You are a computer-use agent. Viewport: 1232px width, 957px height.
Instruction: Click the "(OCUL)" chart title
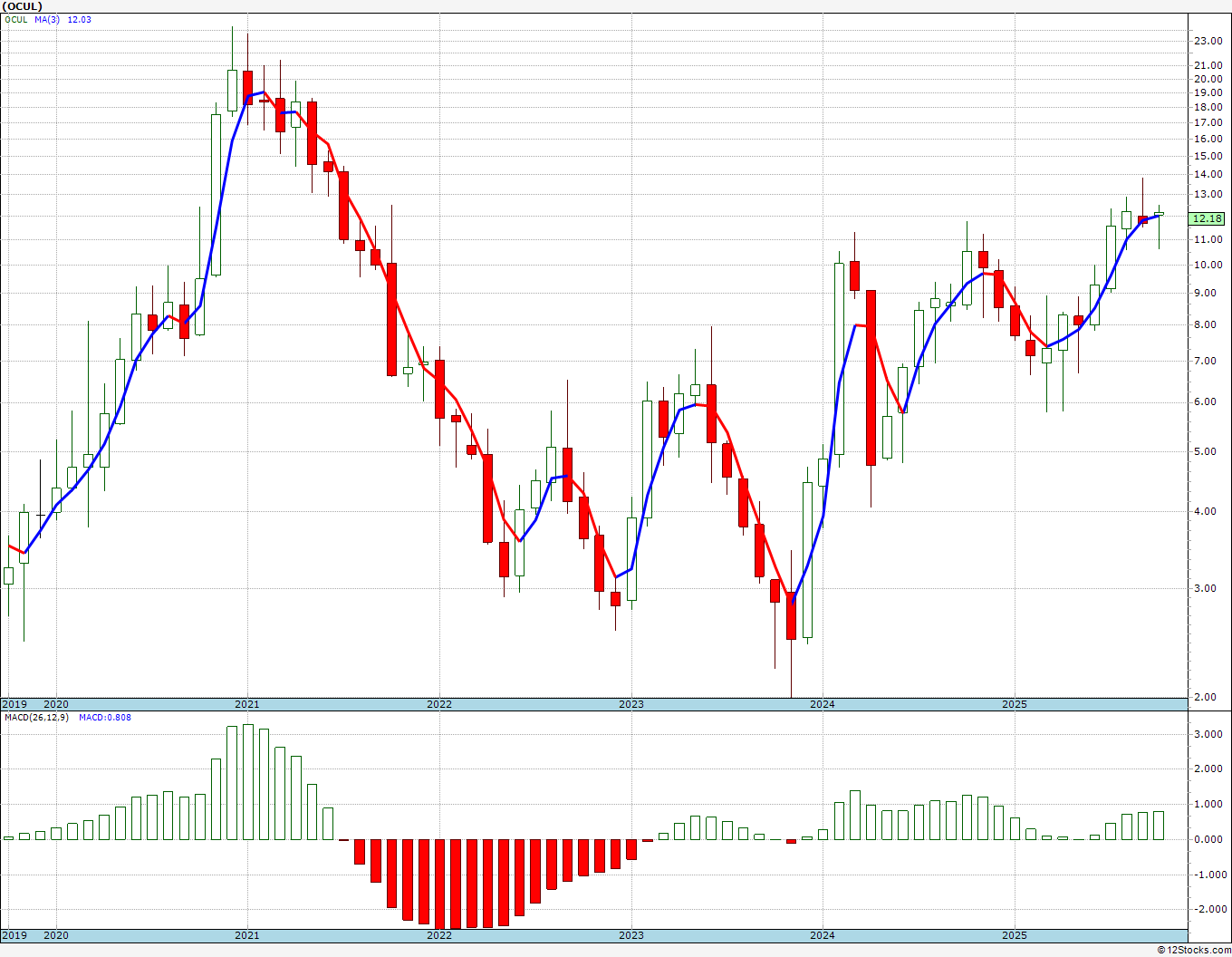(23, 6)
